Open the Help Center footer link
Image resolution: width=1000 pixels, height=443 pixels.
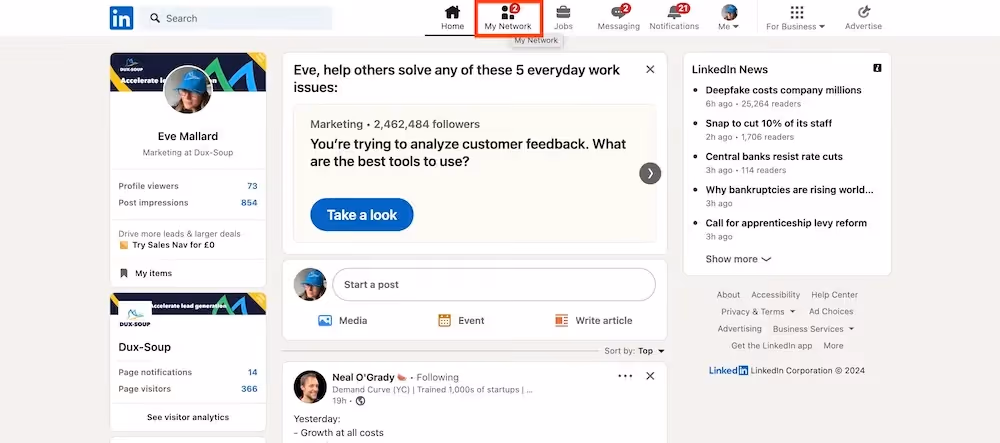click(834, 295)
